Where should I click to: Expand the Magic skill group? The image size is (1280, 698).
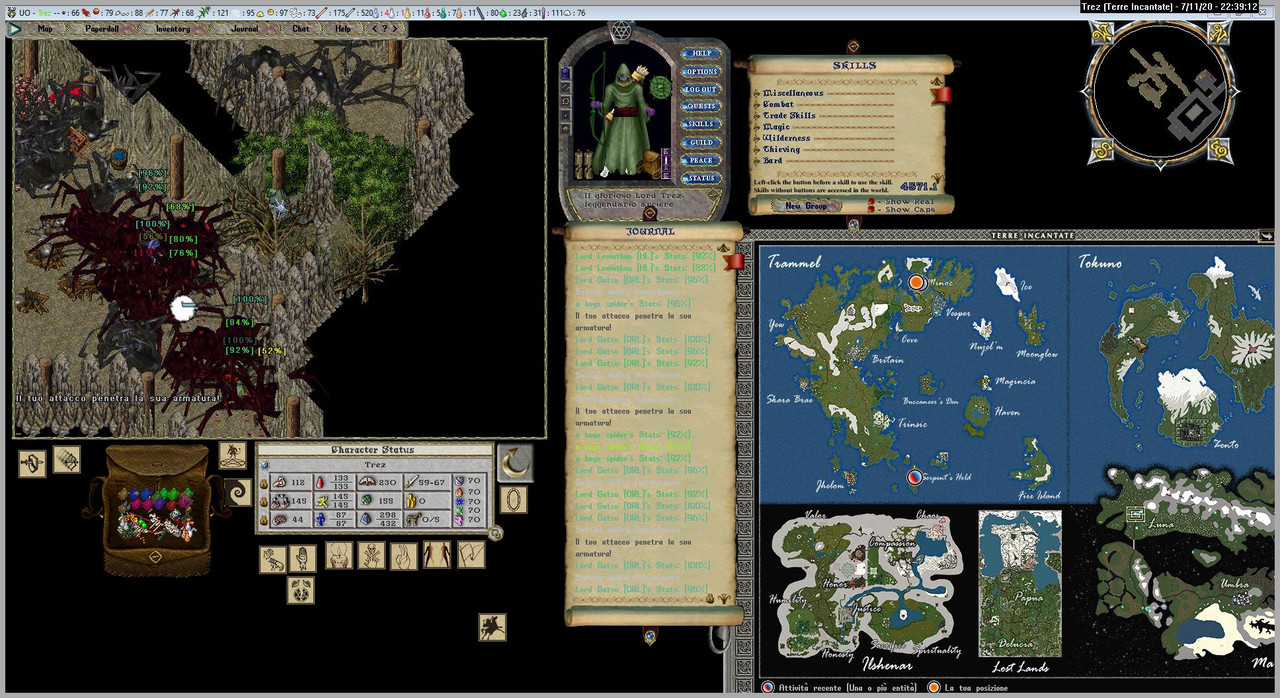(x=757, y=127)
